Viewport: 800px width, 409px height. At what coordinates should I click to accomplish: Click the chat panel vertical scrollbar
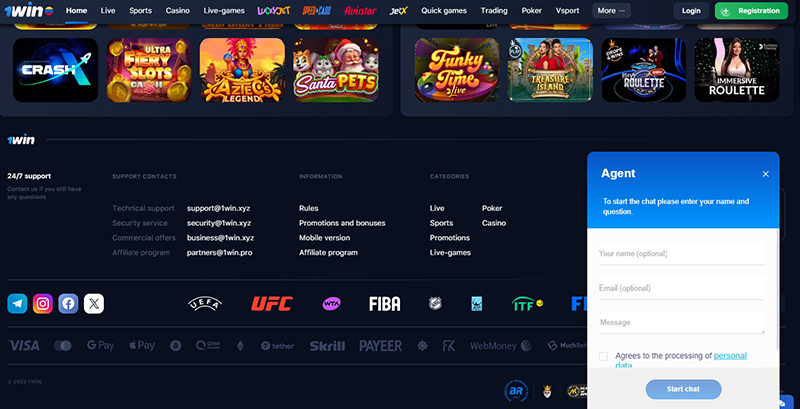778,289
